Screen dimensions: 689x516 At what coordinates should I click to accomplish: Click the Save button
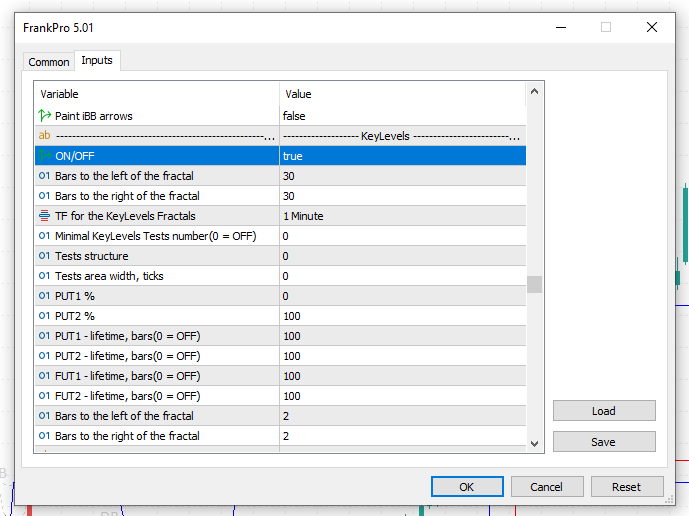coord(604,442)
